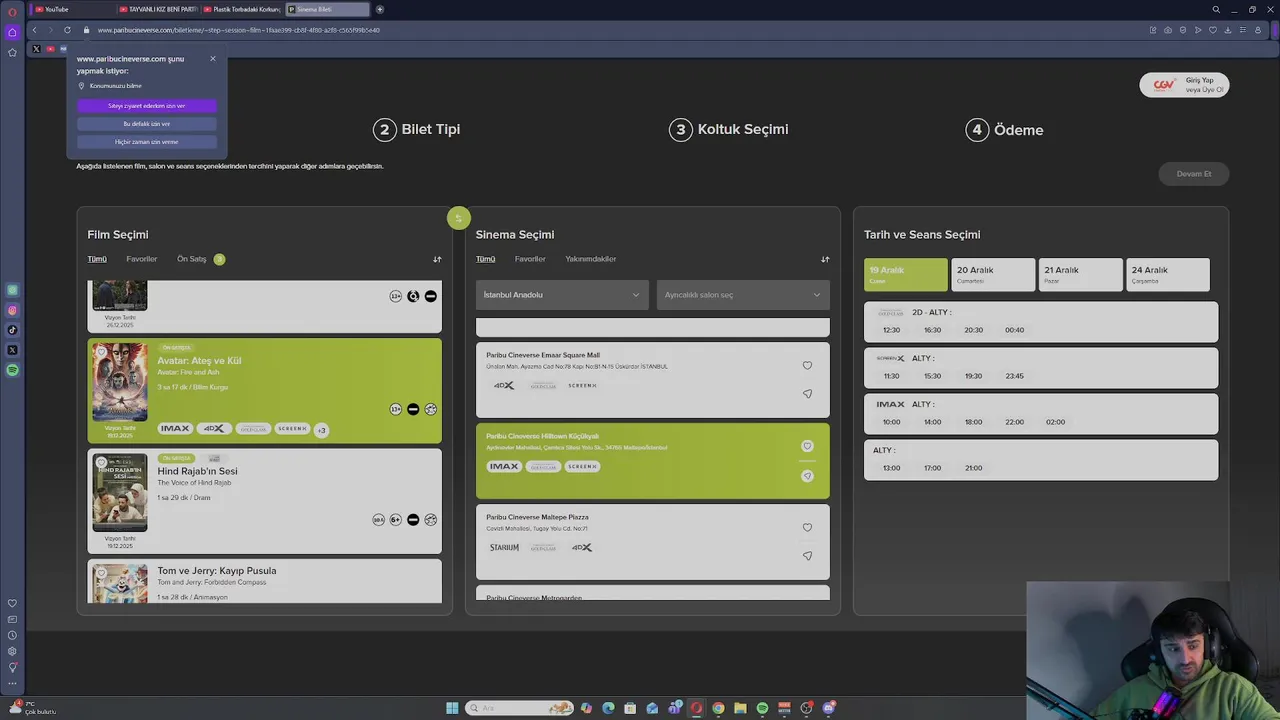Click 'Bu defalık izin ver' button
Image resolution: width=1280 pixels, height=720 pixels.
point(147,124)
